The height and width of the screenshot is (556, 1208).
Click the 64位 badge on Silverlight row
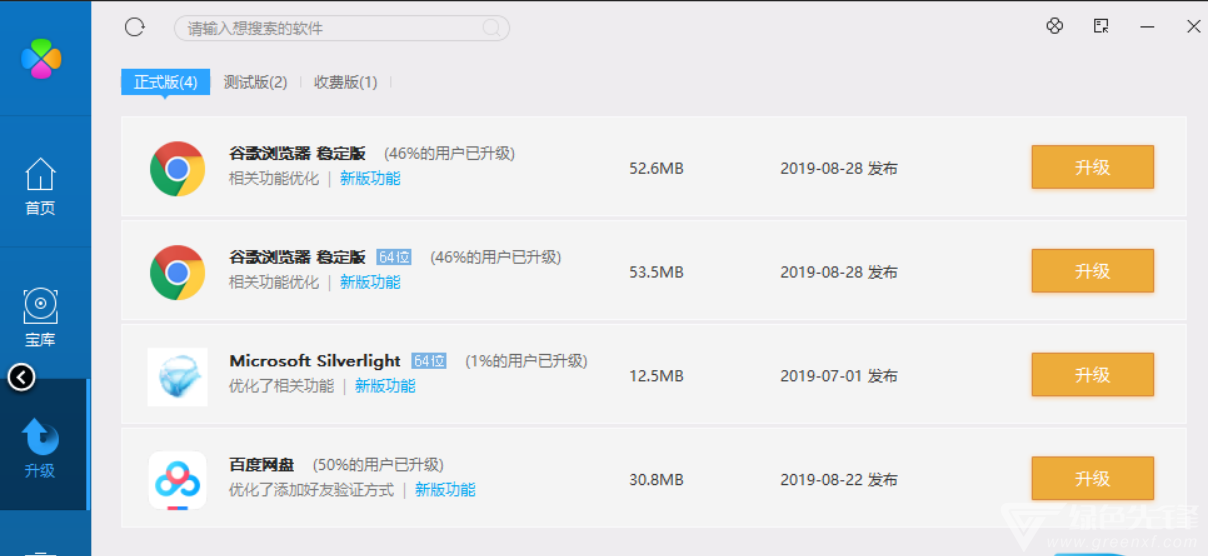429,361
